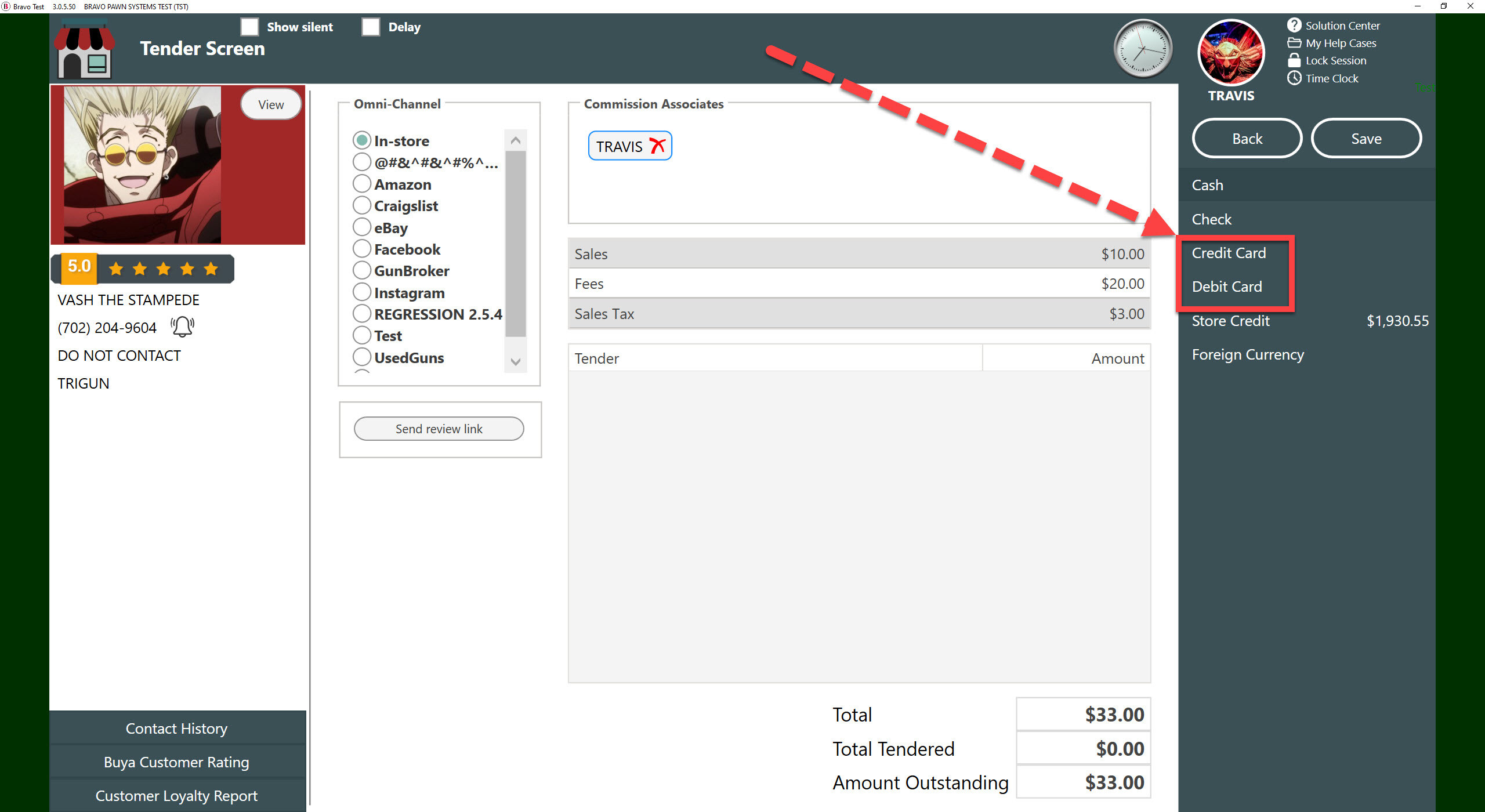Click the Total Tendered field
This screenshot has width=1485, height=812.
pos(1083,749)
